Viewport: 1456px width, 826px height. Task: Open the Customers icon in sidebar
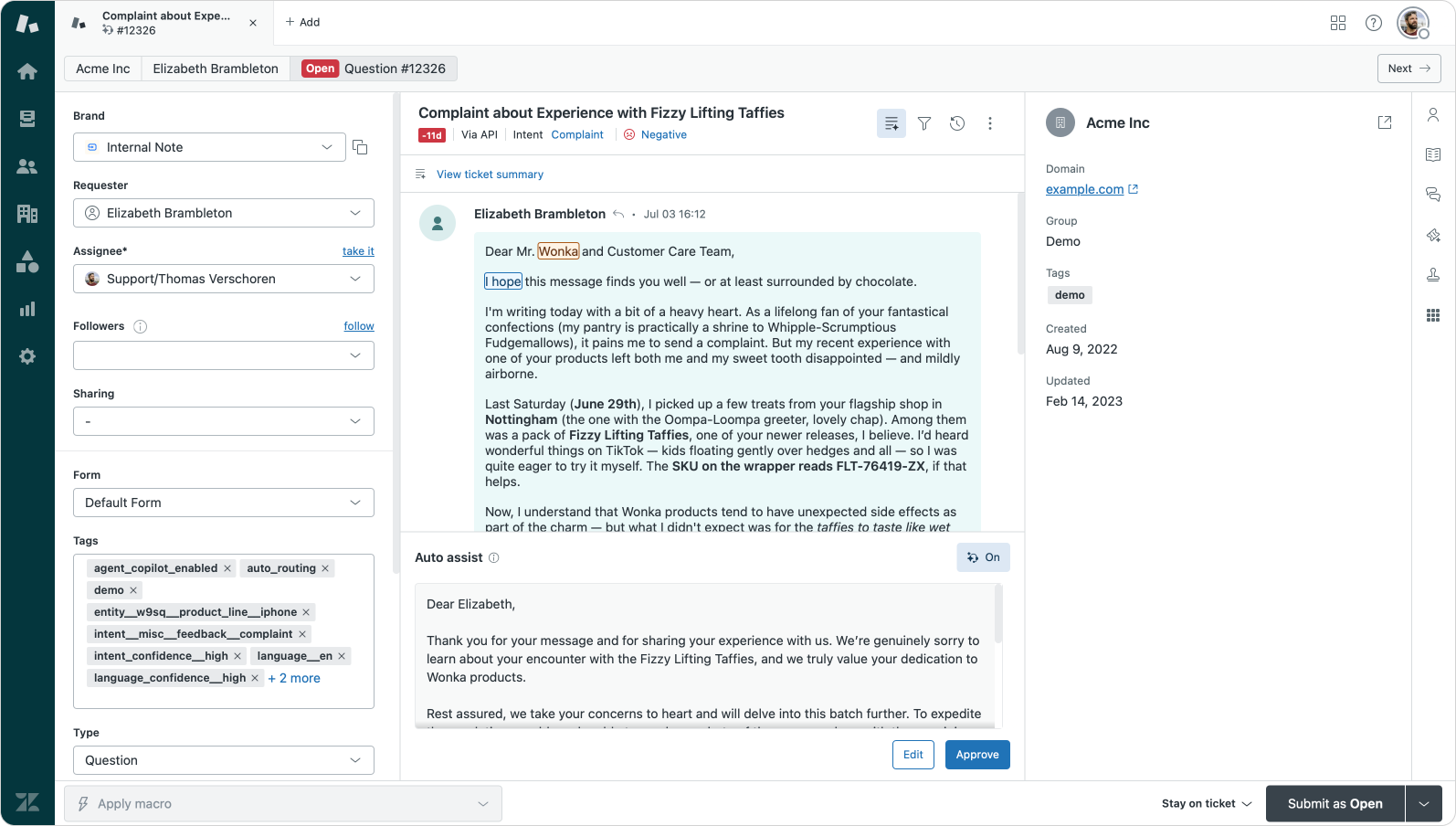coord(27,166)
